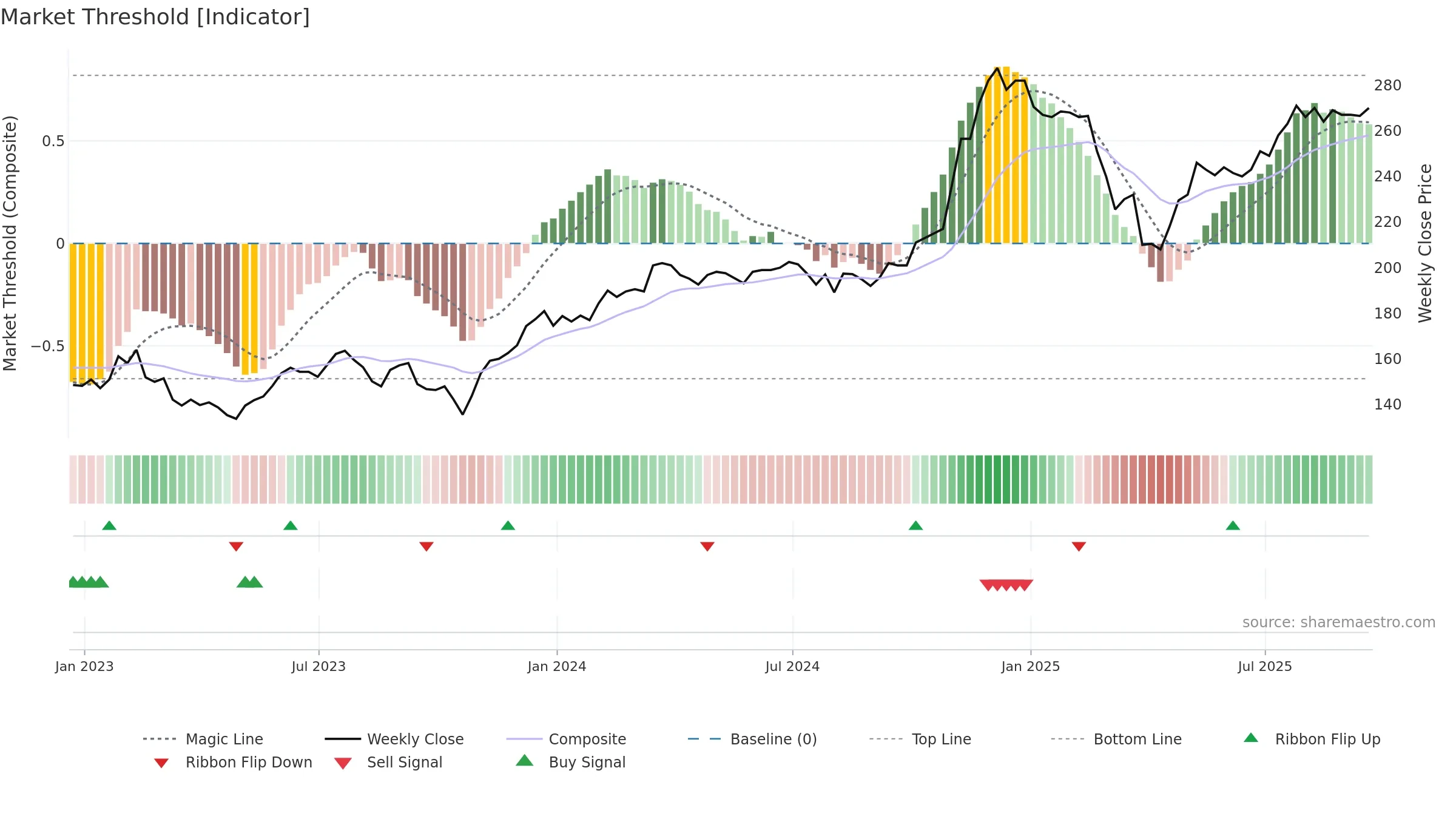Click the Jan 2023 x-axis label
Screen dimensions: 1456x819
click(x=84, y=666)
